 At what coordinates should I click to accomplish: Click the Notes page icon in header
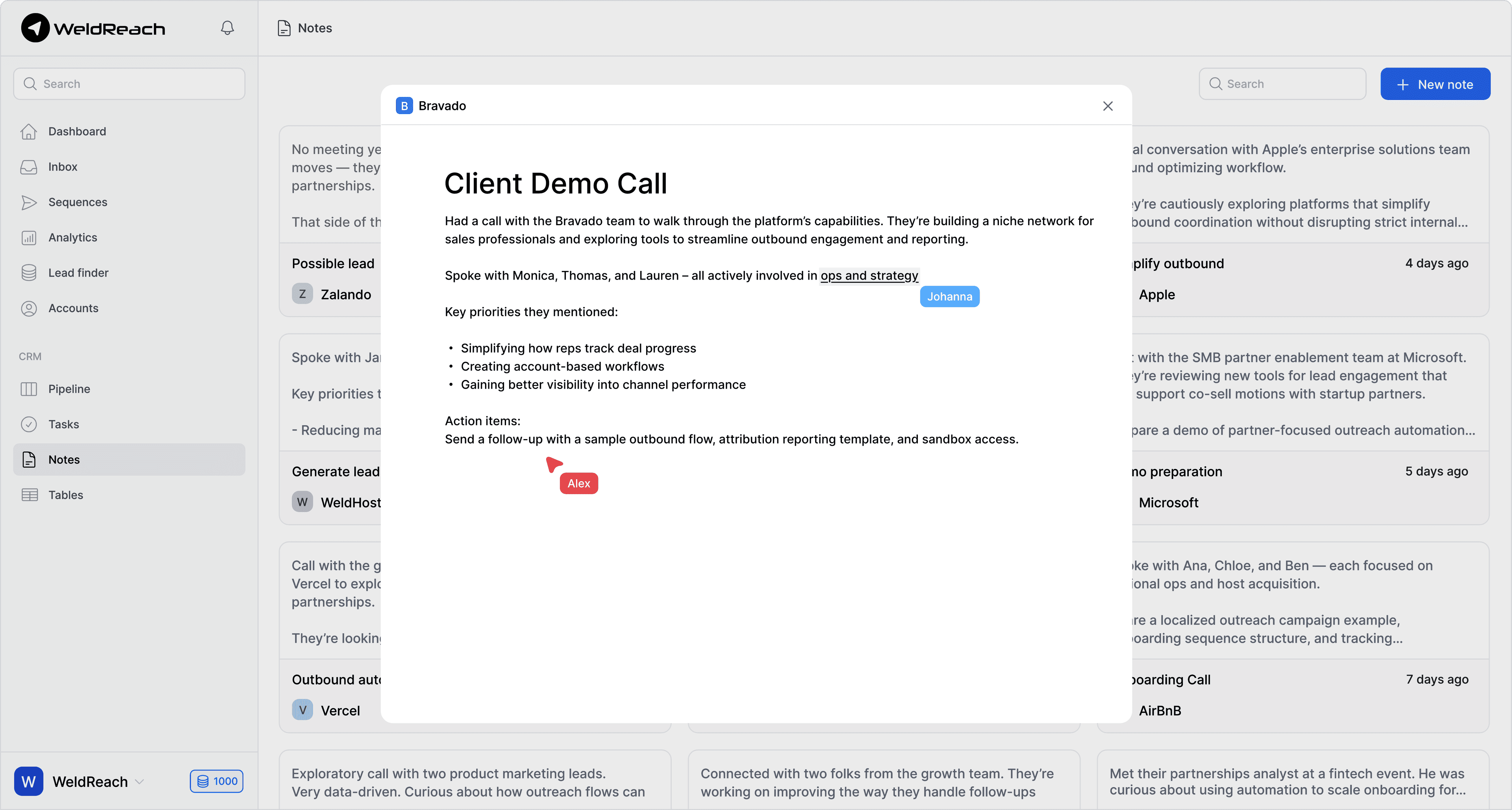[284, 28]
